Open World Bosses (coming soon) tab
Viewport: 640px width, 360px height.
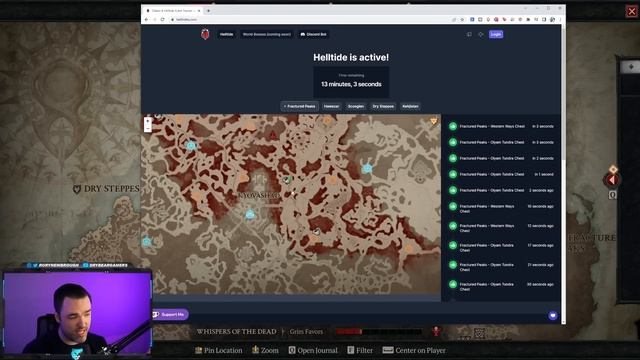click(x=267, y=34)
